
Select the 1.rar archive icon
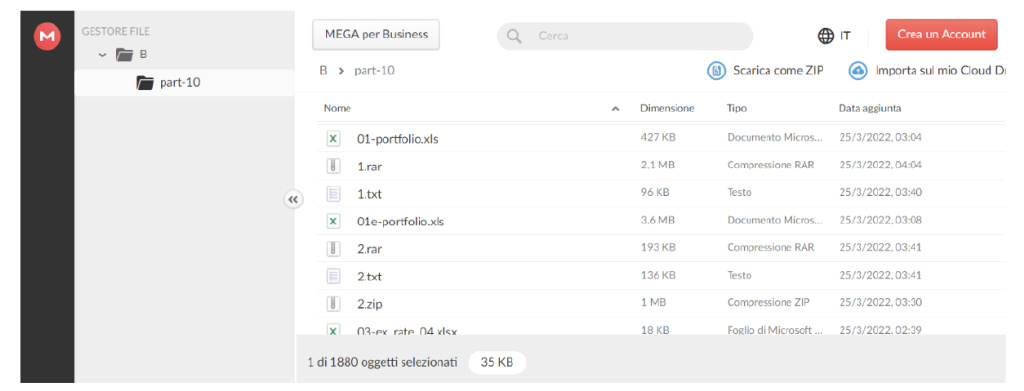point(333,166)
